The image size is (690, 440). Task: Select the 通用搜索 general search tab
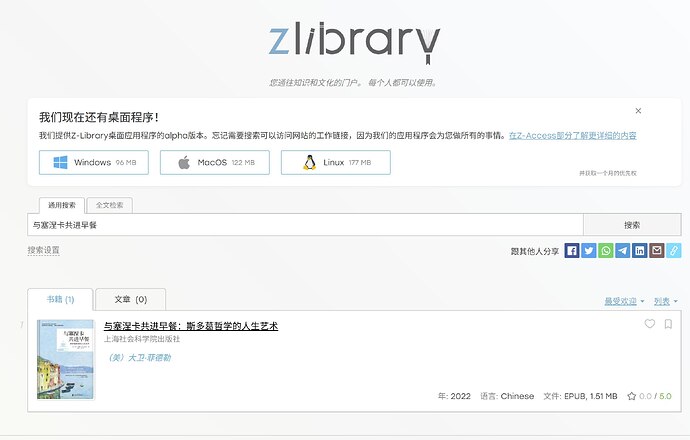tap(62, 205)
